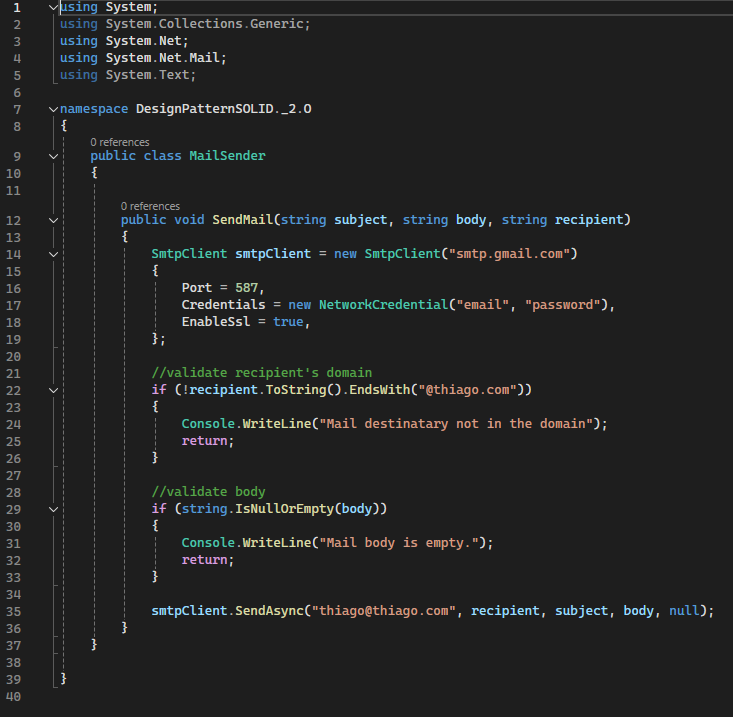This screenshot has width=733, height=717.
Task: Click the "Mail body is empty." string
Action: (x=400, y=543)
